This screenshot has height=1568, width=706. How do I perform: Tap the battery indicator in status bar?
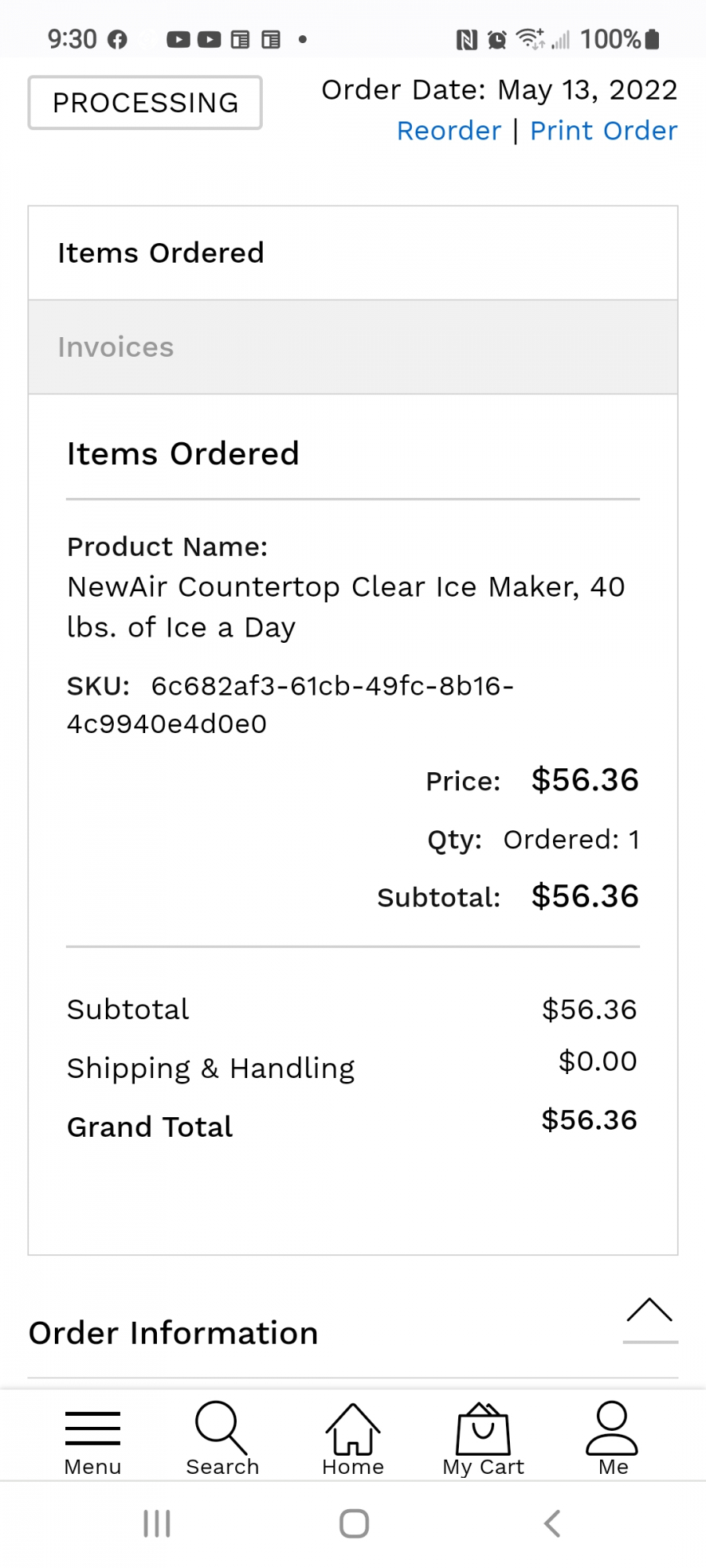652,39
